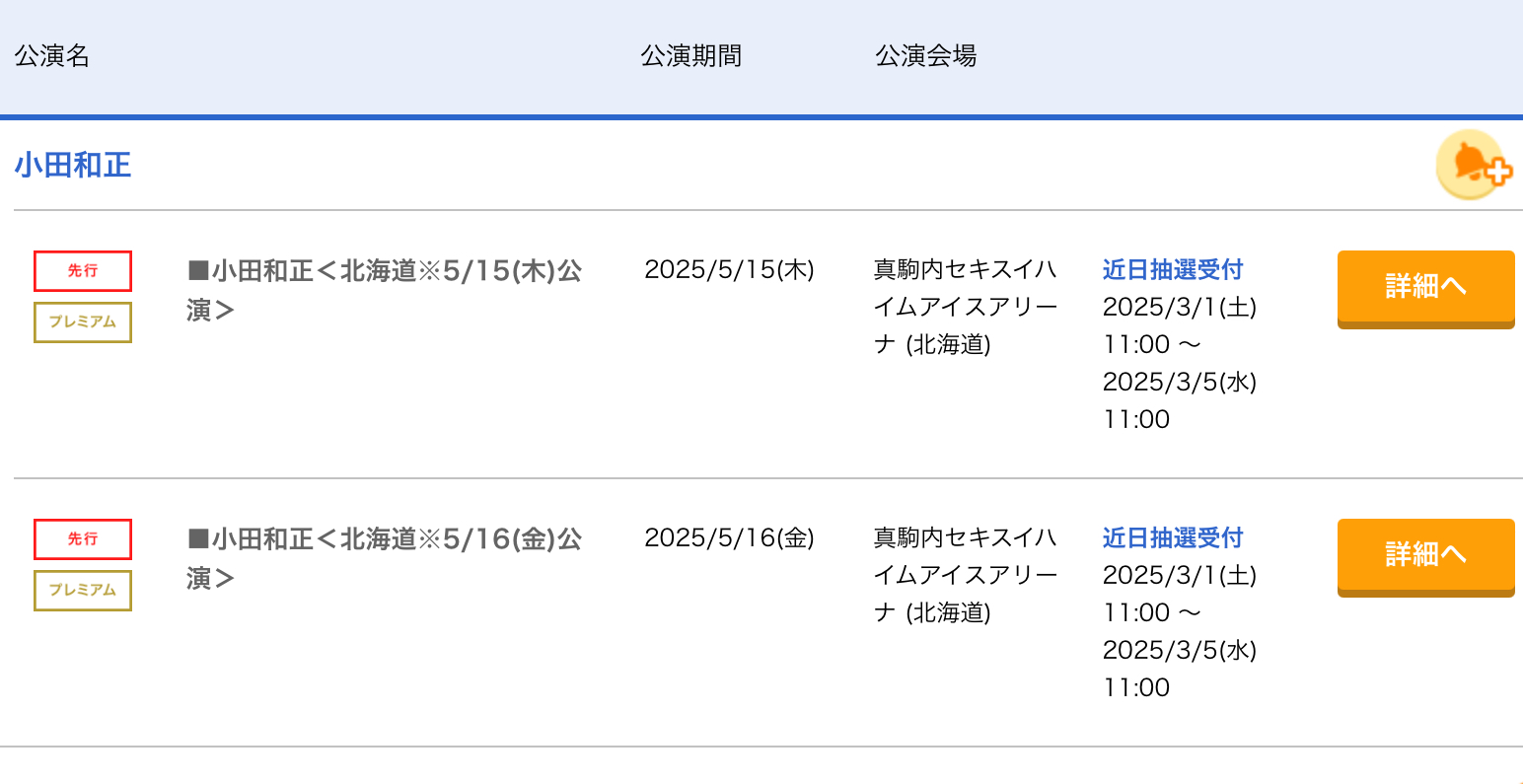Screen dimensions: 1523x784
Task: Click the 公演名 column header
Action: [52, 56]
